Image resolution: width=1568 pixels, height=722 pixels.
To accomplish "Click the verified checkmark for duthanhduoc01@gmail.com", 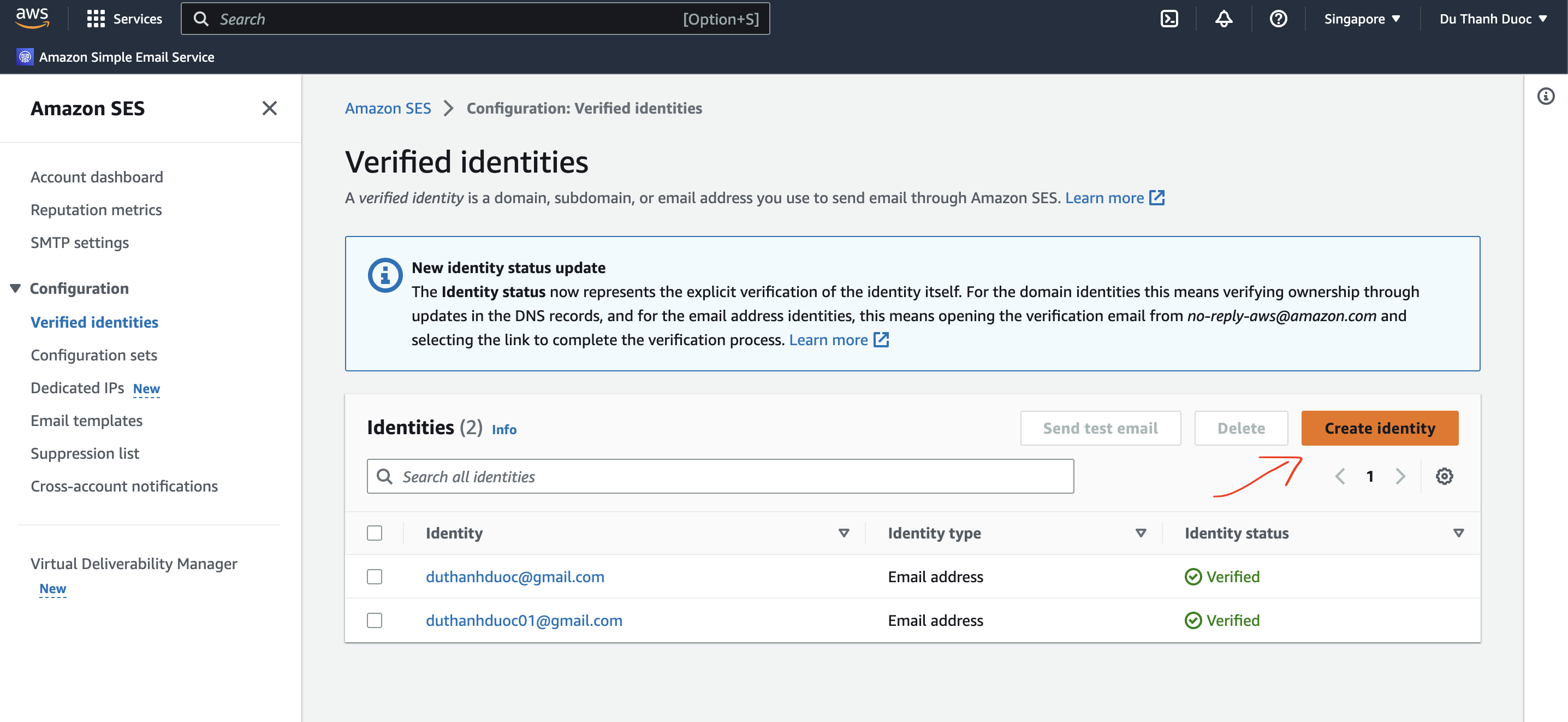I will [x=1193, y=620].
